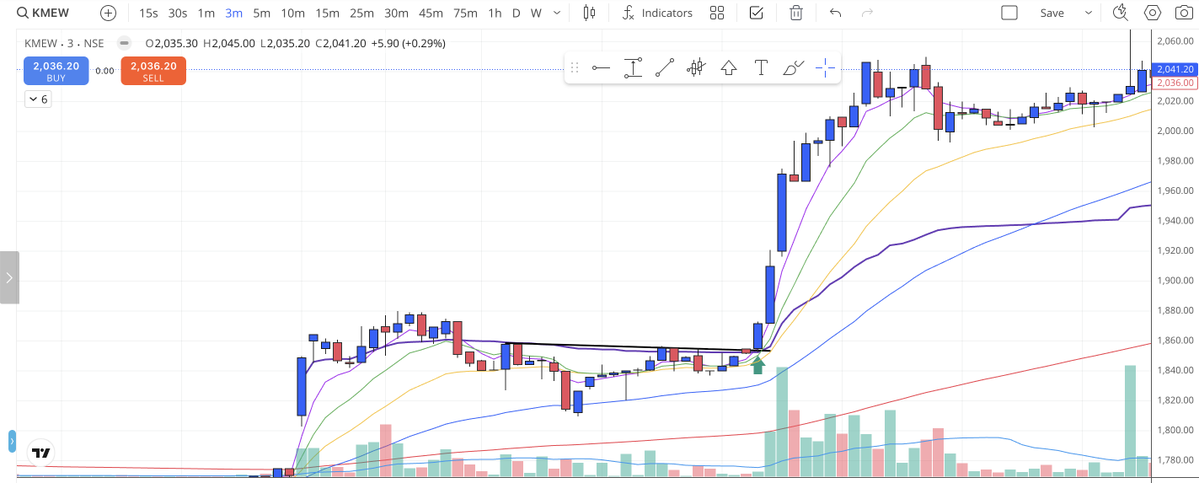Screen dimensions: 1199x483
Task: Select the crosshair cursor tool
Action: pos(825,68)
